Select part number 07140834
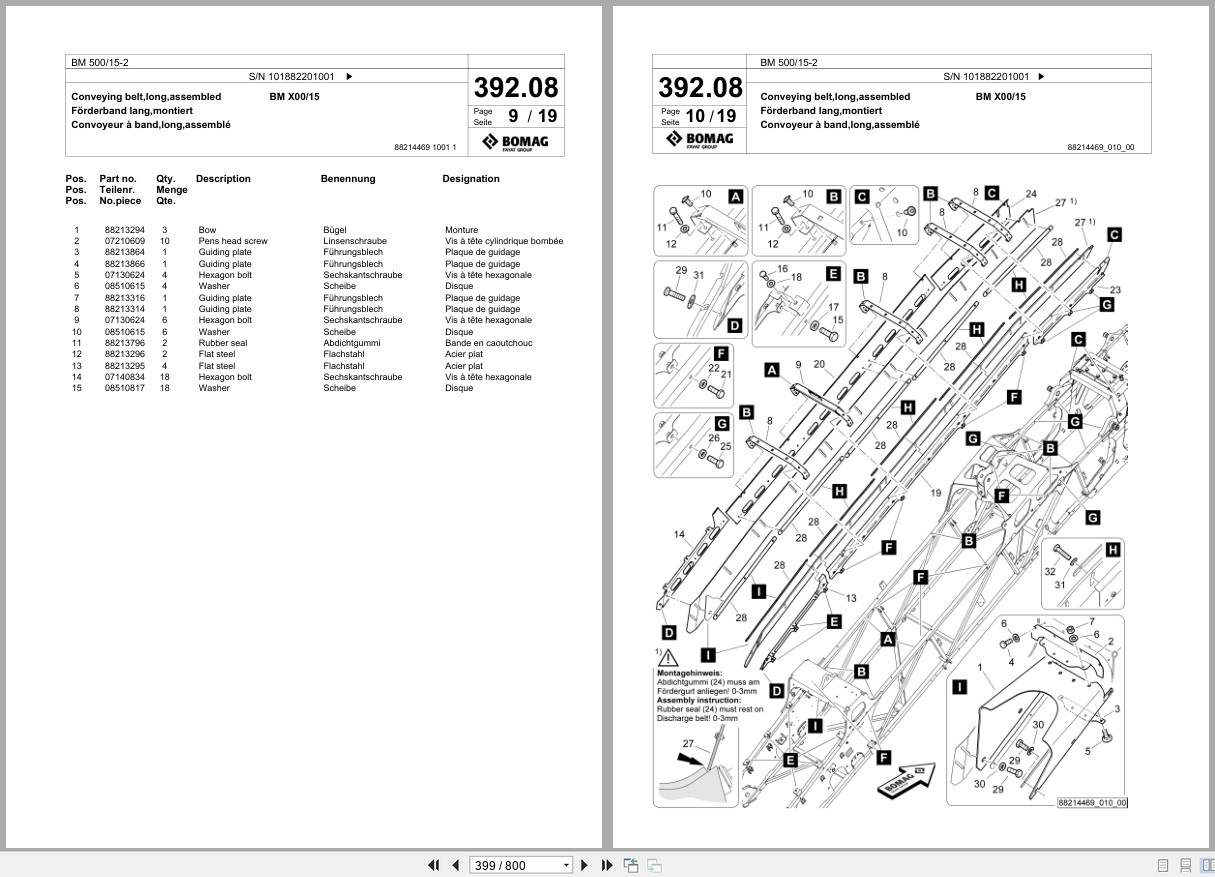This screenshot has width=1215, height=877. point(123,377)
